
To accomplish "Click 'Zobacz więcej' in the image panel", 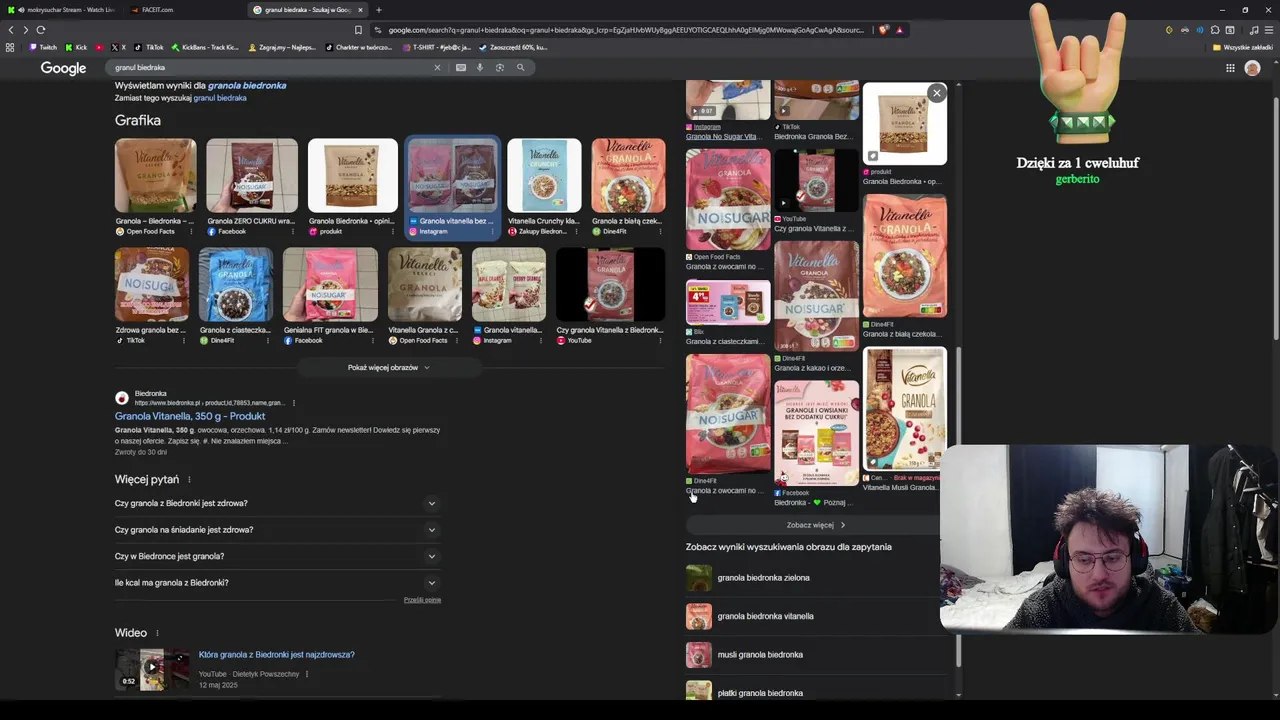I will click(x=816, y=525).
